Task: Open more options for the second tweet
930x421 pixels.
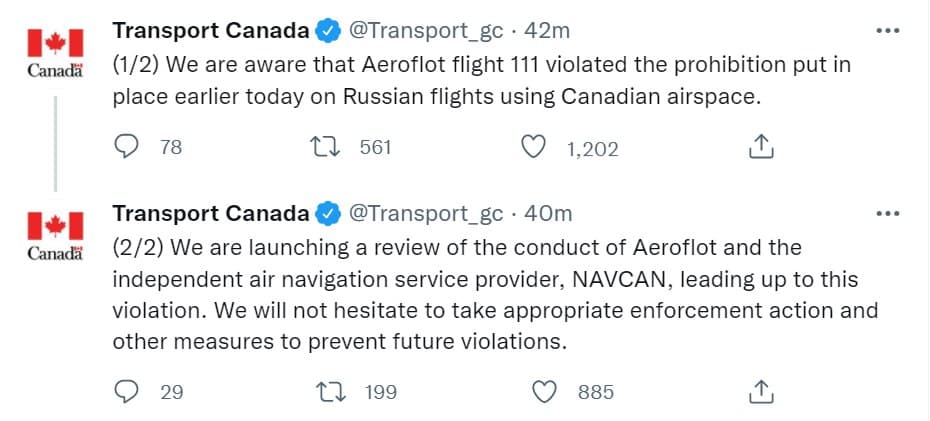Action: click(x=887, y=213)
